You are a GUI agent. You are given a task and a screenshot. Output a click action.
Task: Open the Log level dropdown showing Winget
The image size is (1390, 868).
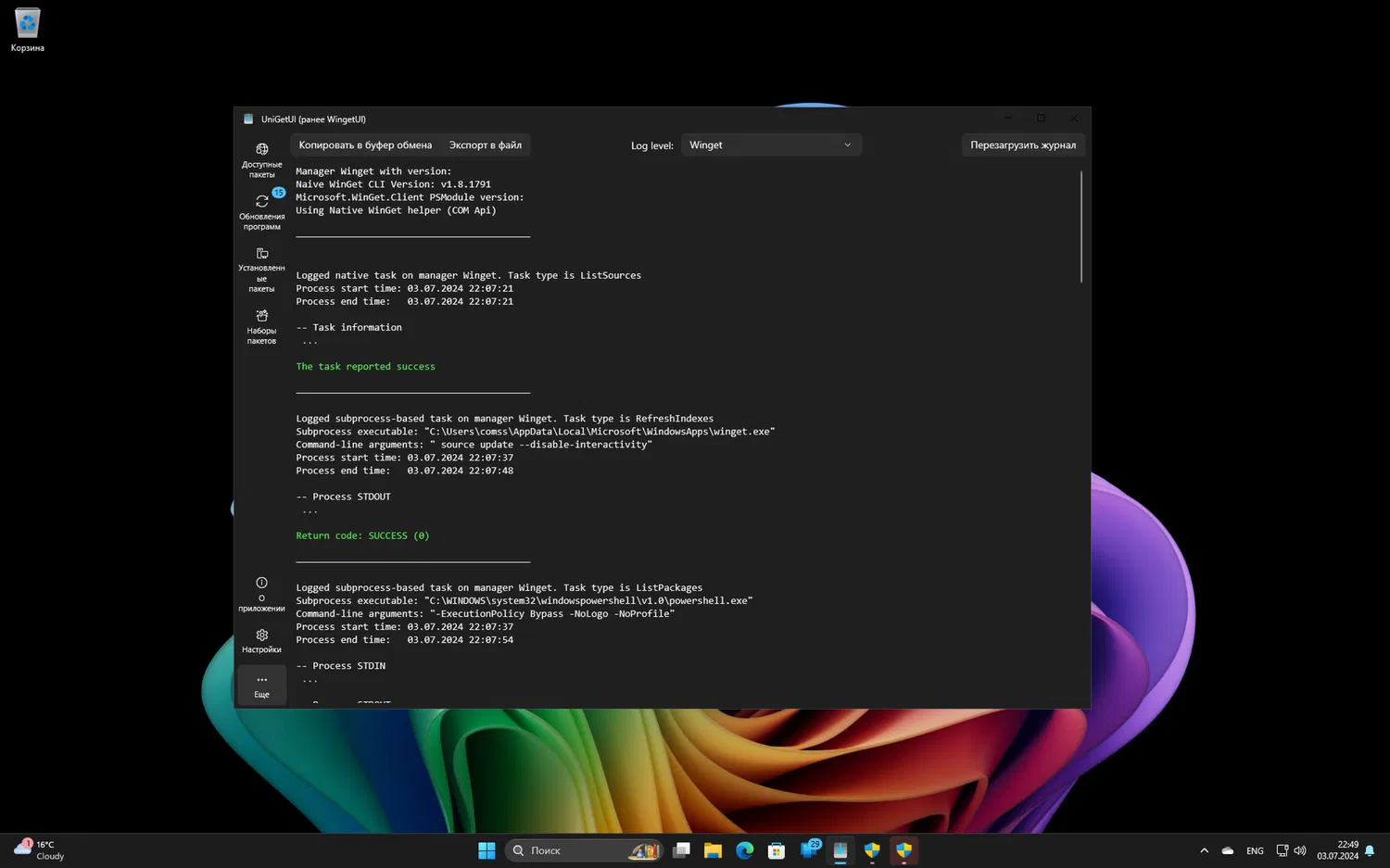click(x=771, y=145)
